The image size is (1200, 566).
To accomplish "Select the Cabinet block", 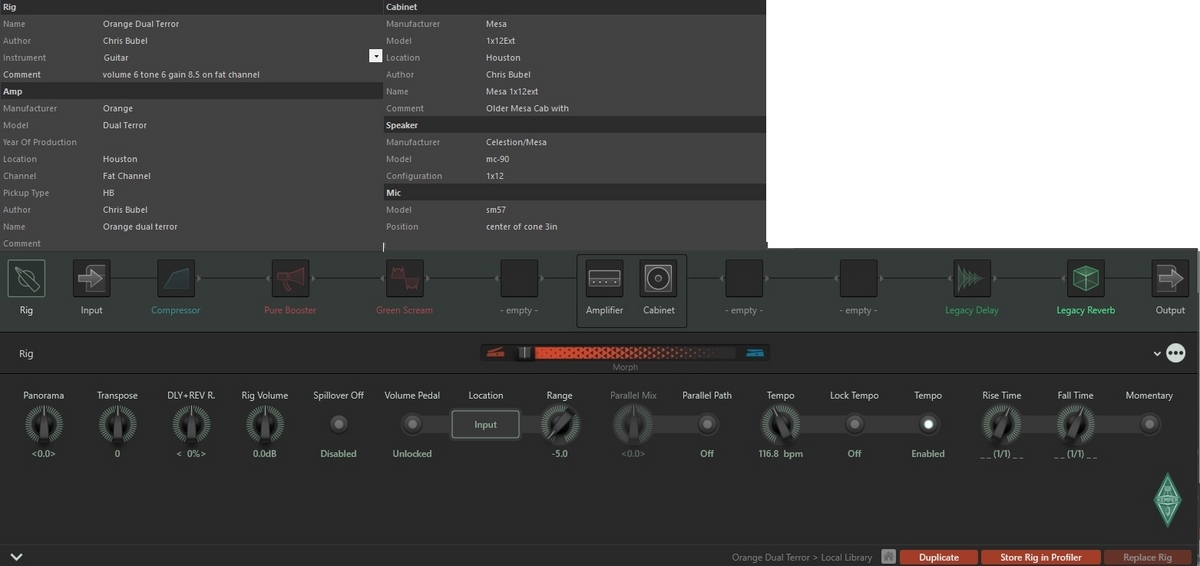I will [x=658, y=278].
